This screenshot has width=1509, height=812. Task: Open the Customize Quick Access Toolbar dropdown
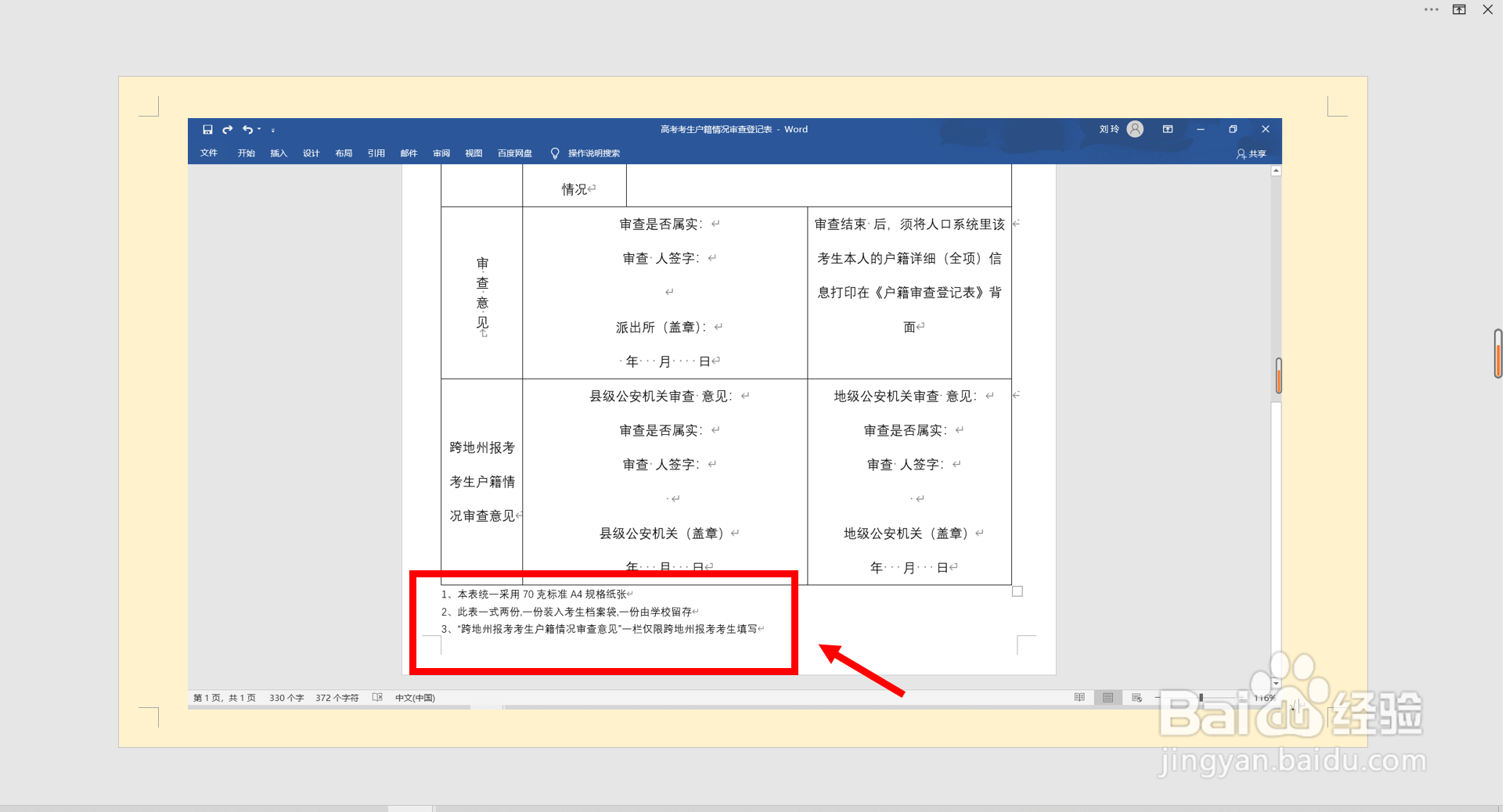pyautogui.click(x=273, y=129)
